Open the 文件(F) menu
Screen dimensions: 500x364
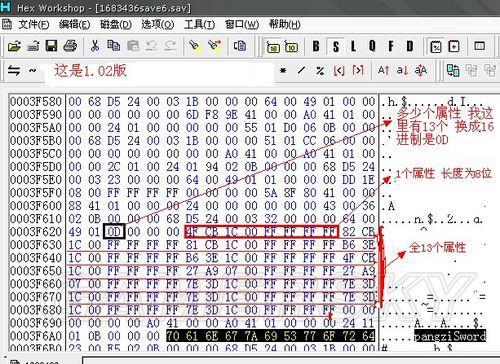[33, 24]
